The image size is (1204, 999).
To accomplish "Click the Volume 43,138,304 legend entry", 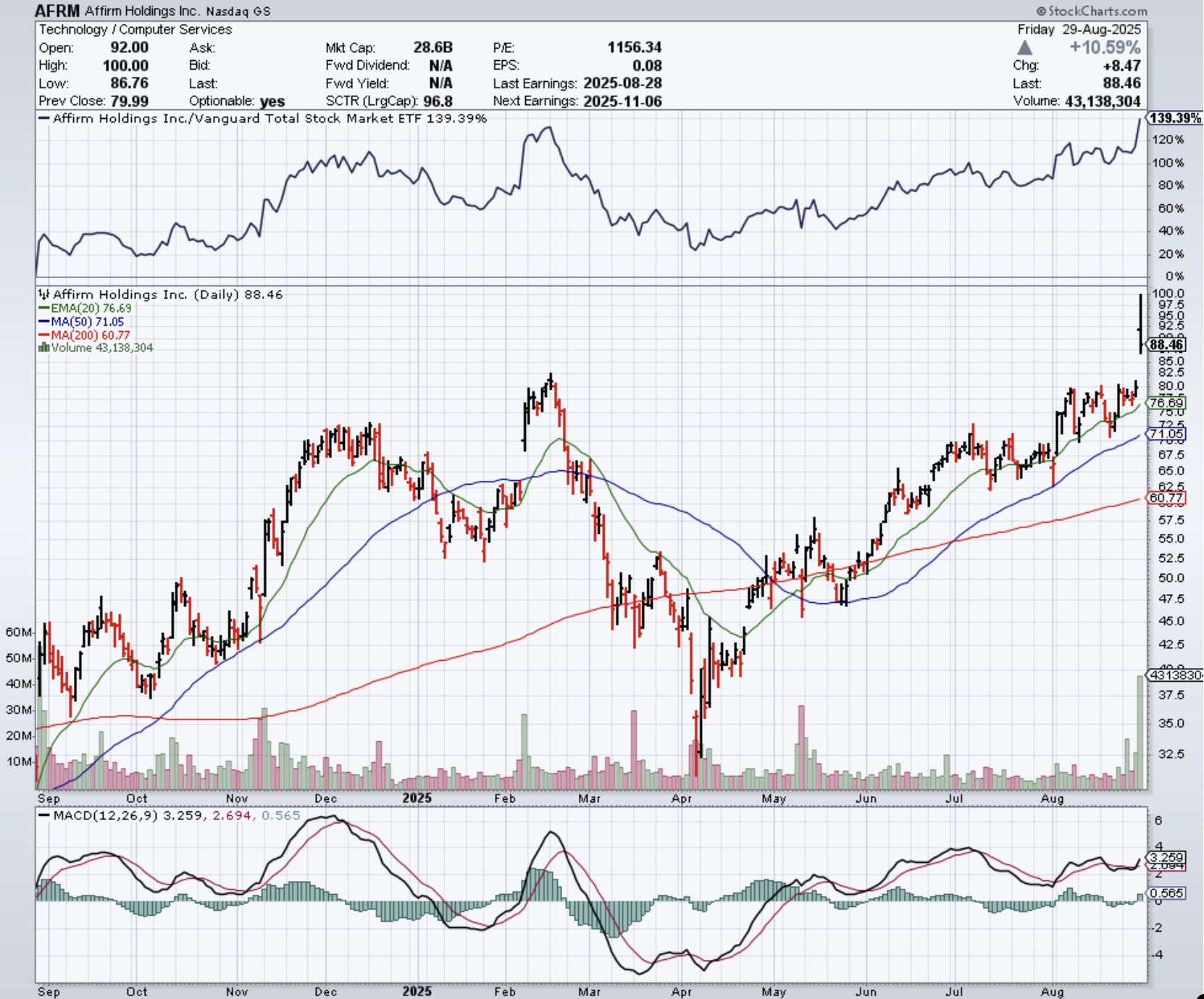I will [x=96, y=348].
